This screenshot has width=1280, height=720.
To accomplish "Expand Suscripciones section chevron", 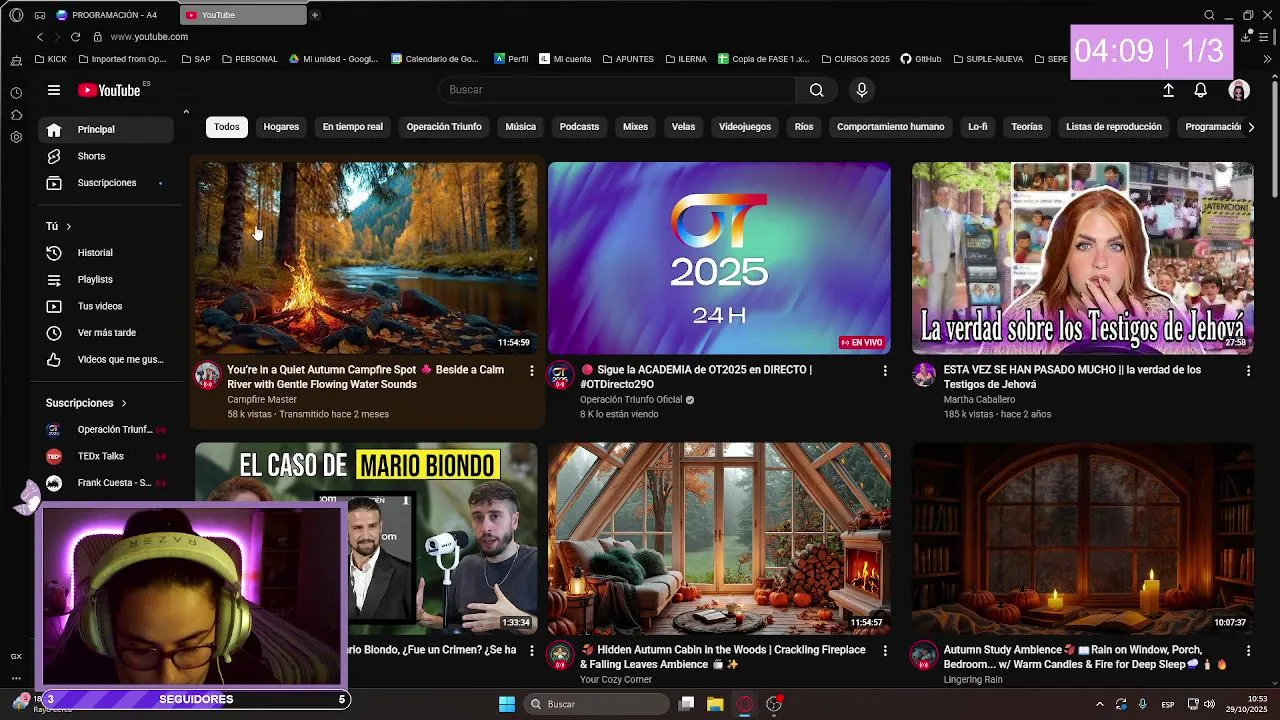I will [124, 403].
